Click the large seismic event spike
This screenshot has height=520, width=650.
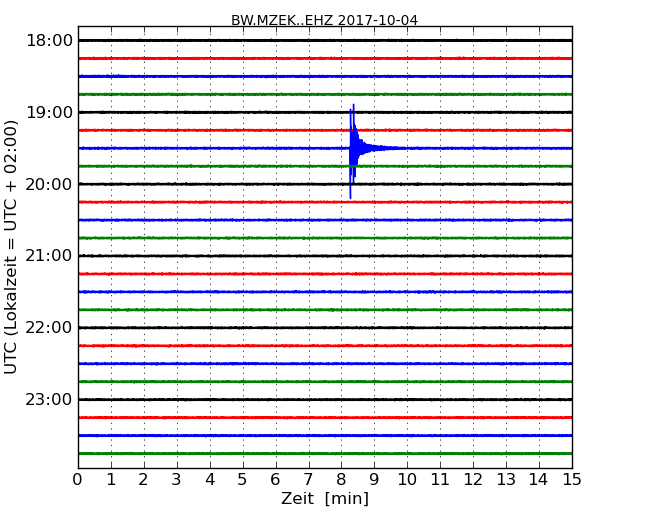[352, 148]
